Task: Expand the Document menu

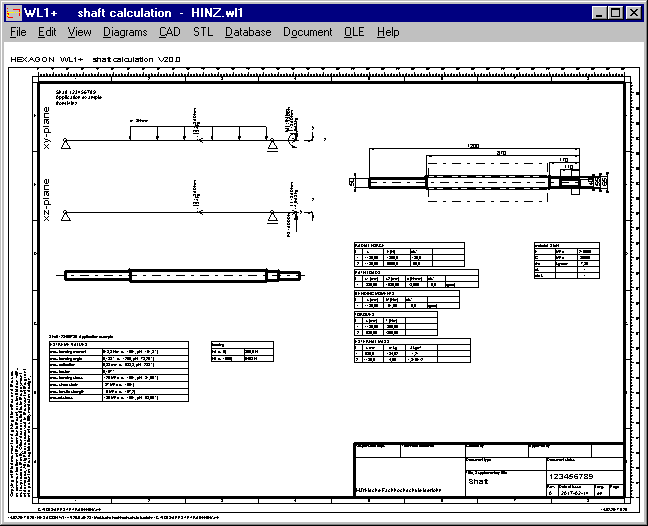Action: pyautogui.click(x=307, y=32)
